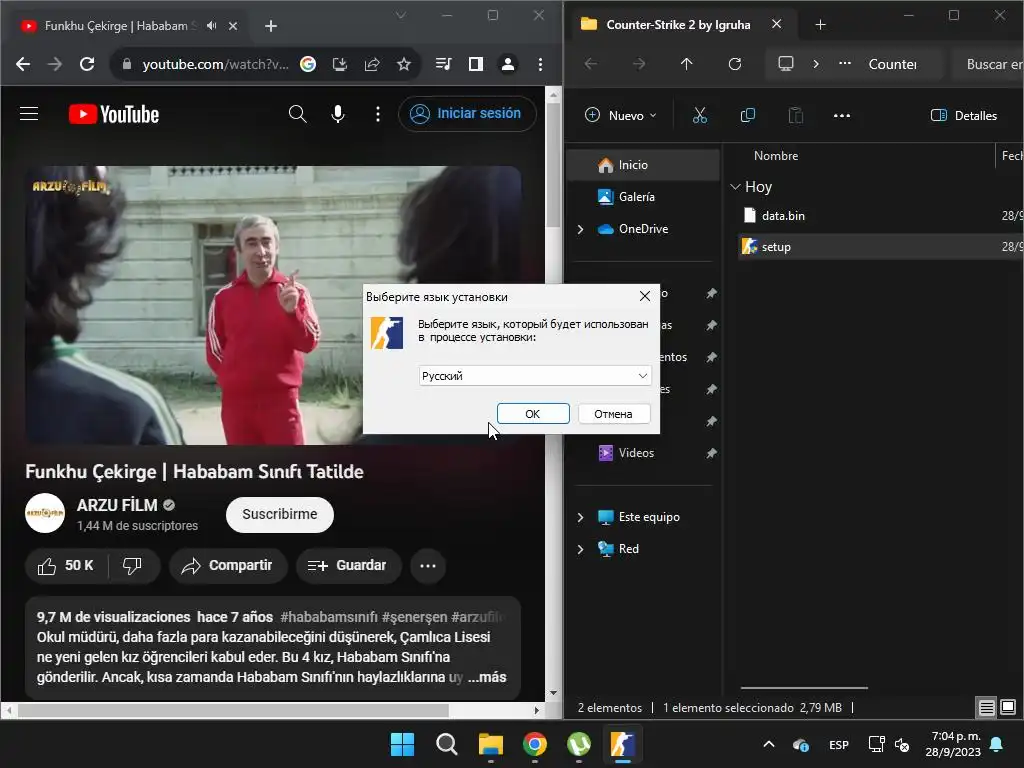1024x768 pixels.
Task: Show hidden system tray icons
Action: pos(769,744)
